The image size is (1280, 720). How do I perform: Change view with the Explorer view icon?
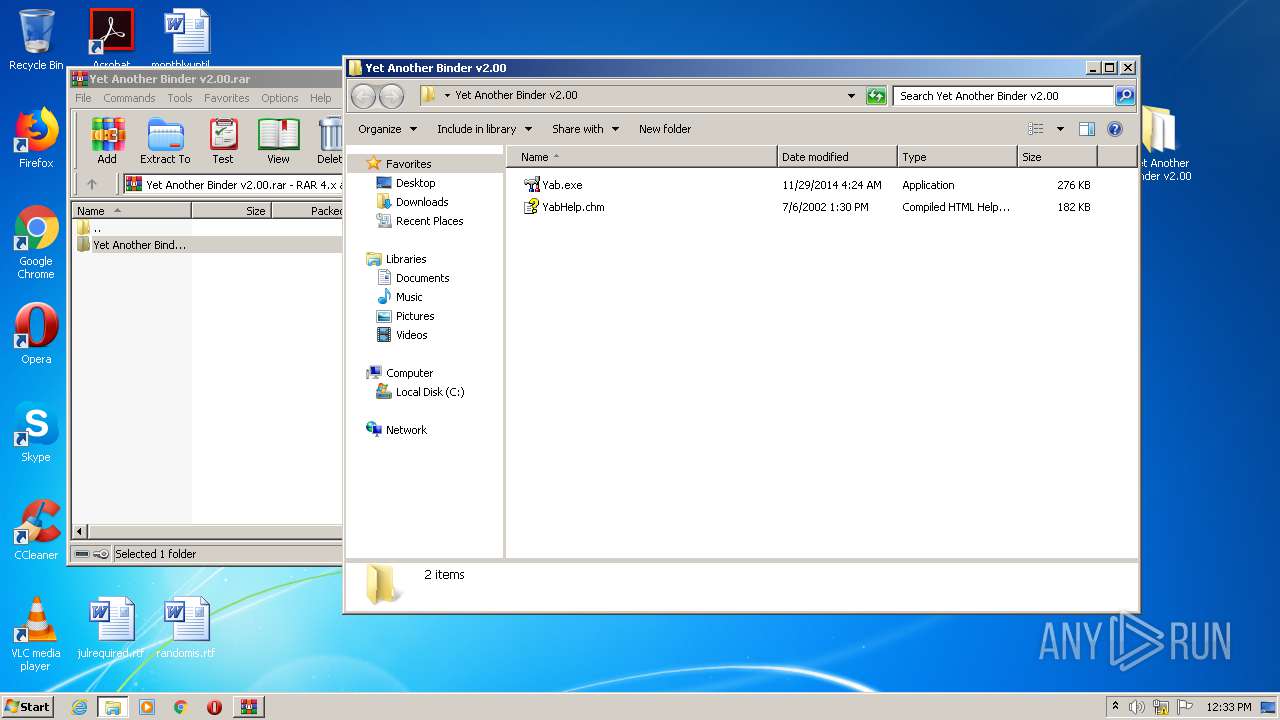[1036, 129]
